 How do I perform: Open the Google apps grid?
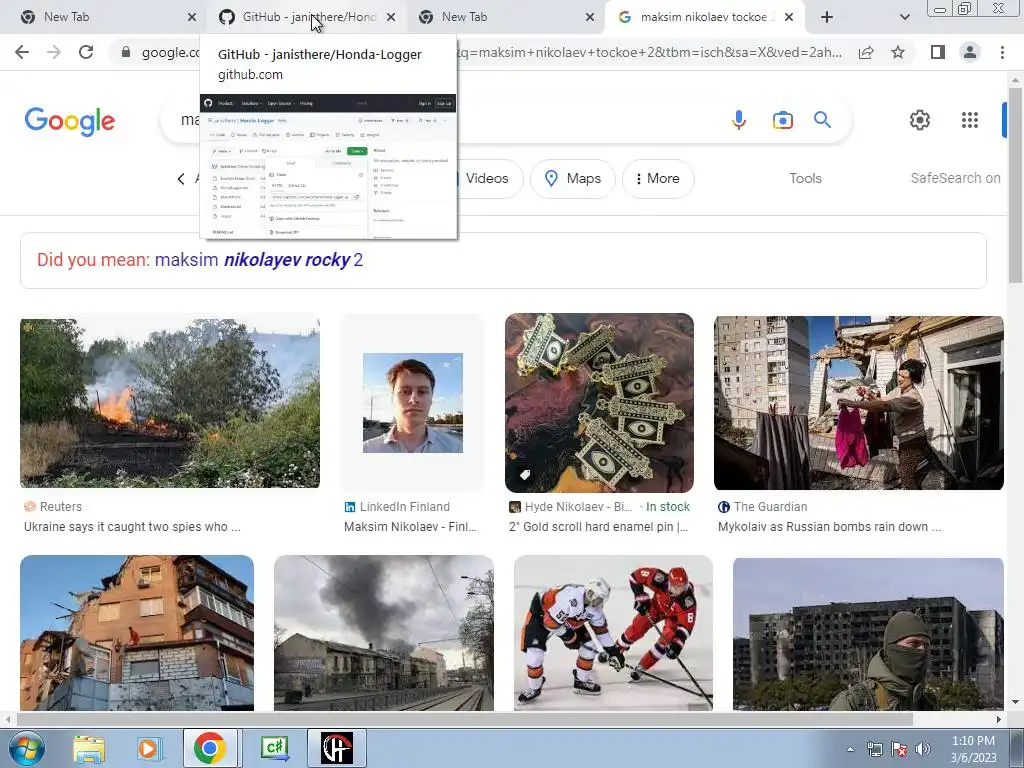pyautogui.click(x=970, y=120)
